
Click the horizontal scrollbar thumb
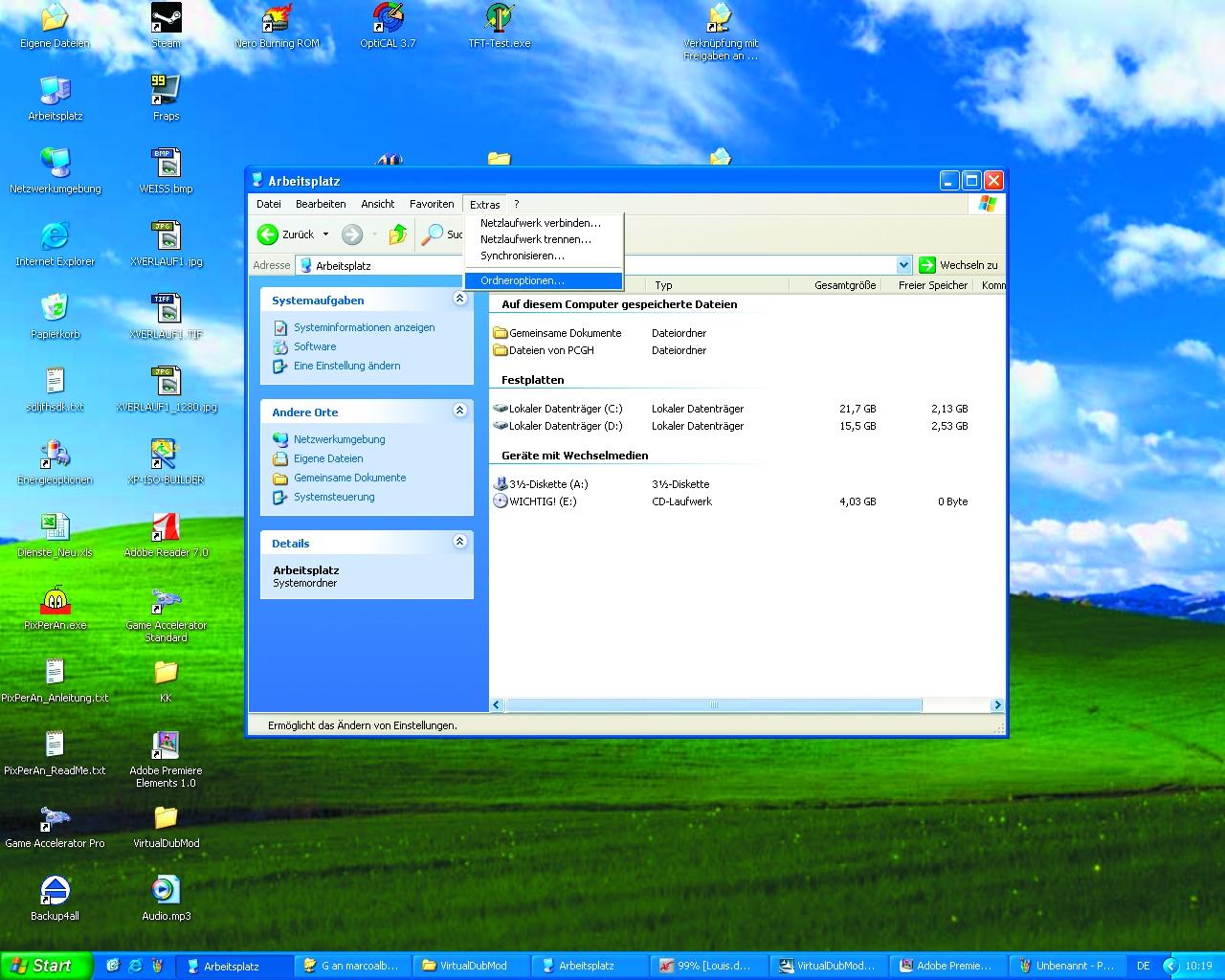tap(713, 705)
